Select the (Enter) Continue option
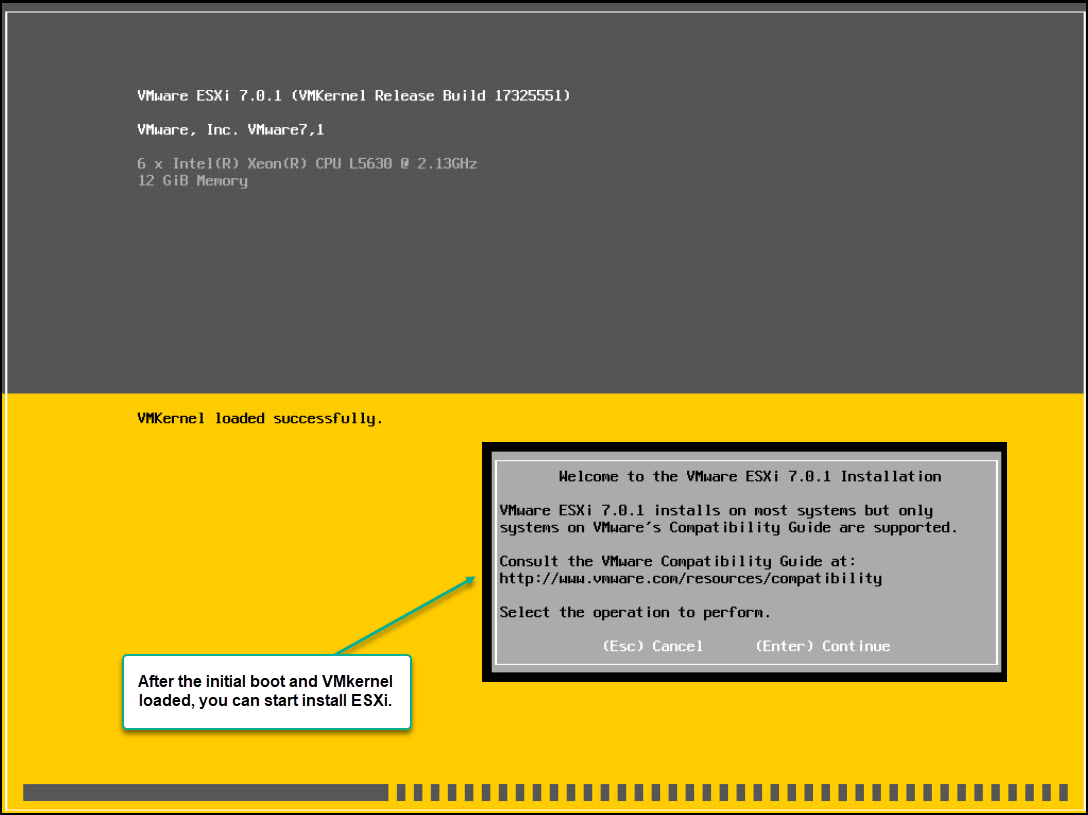The height and width of the screenshot is (815, 1088). [822, 646]
